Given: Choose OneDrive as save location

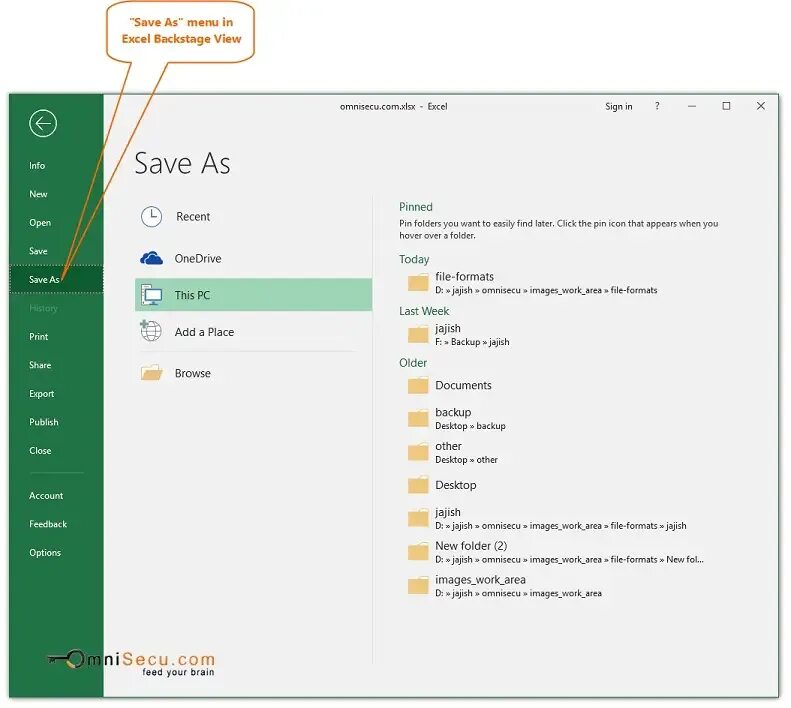Looking at the screenshot, I should click(x=198, y=258).
